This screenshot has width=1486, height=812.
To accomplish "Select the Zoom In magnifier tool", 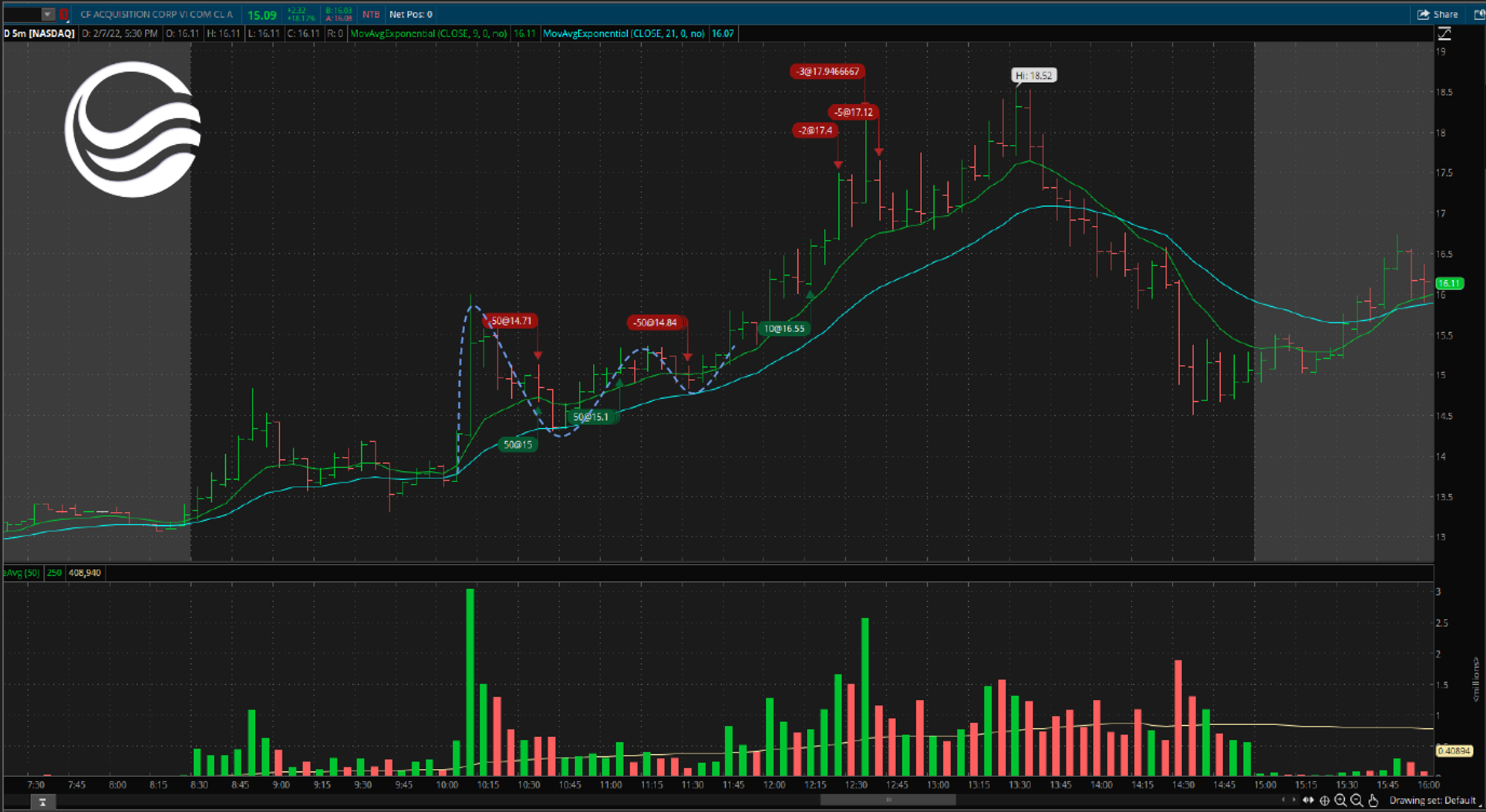I will tap(1340, 801).
